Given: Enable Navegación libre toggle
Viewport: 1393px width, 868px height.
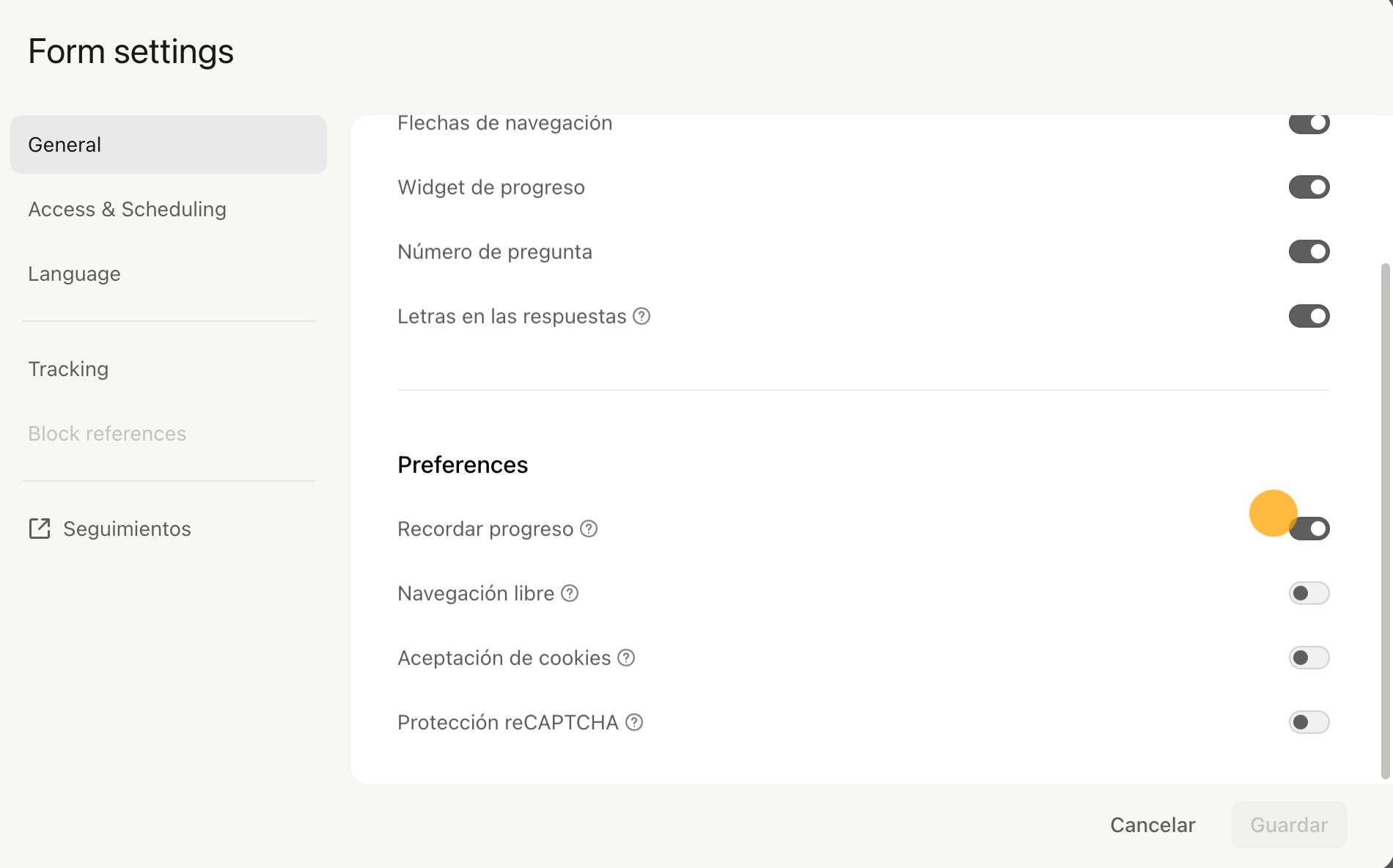Looking at the screenshot, I should click(1309, 593).
